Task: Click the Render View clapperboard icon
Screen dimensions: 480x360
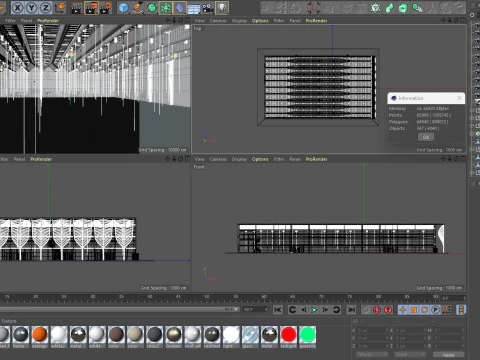Action: 77,8
